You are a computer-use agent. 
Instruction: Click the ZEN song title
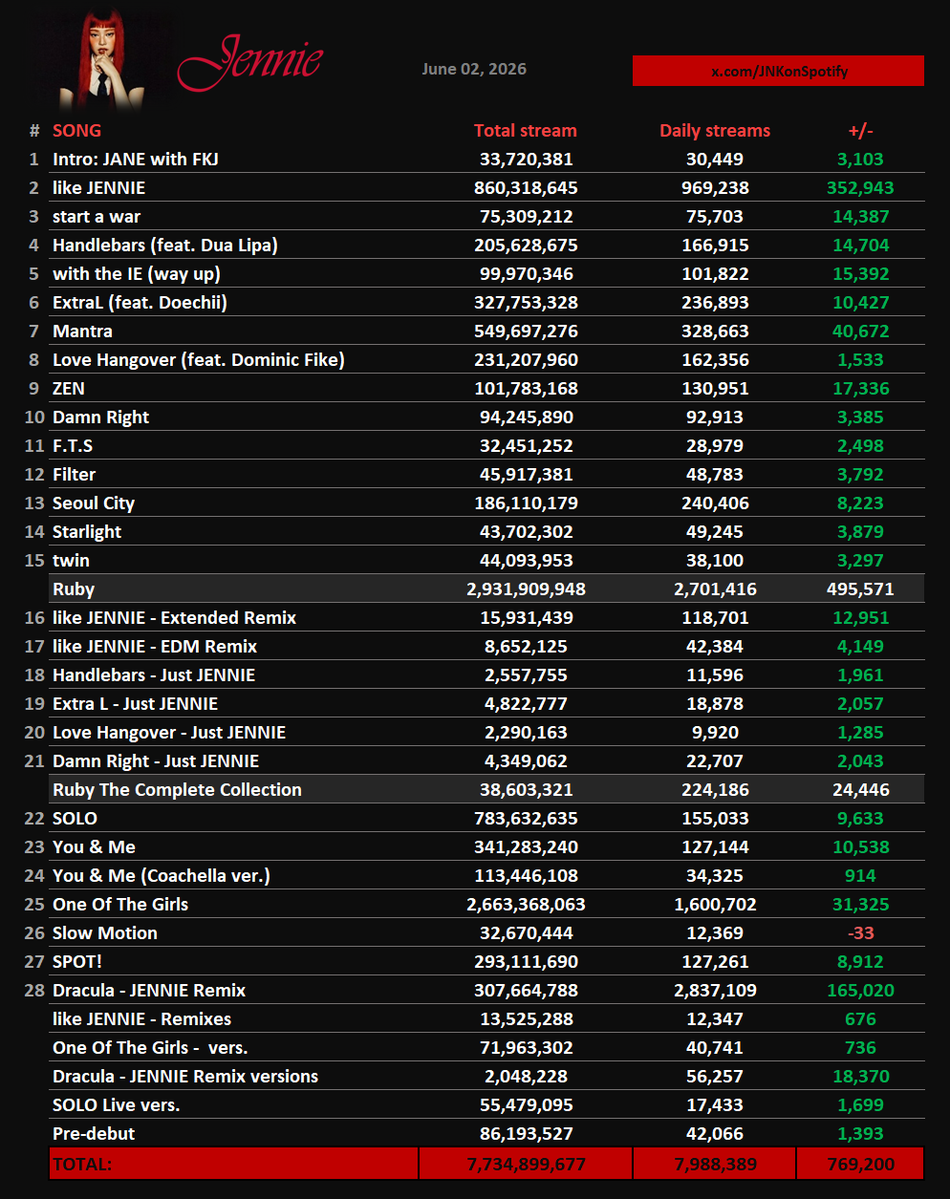(68, 388)
